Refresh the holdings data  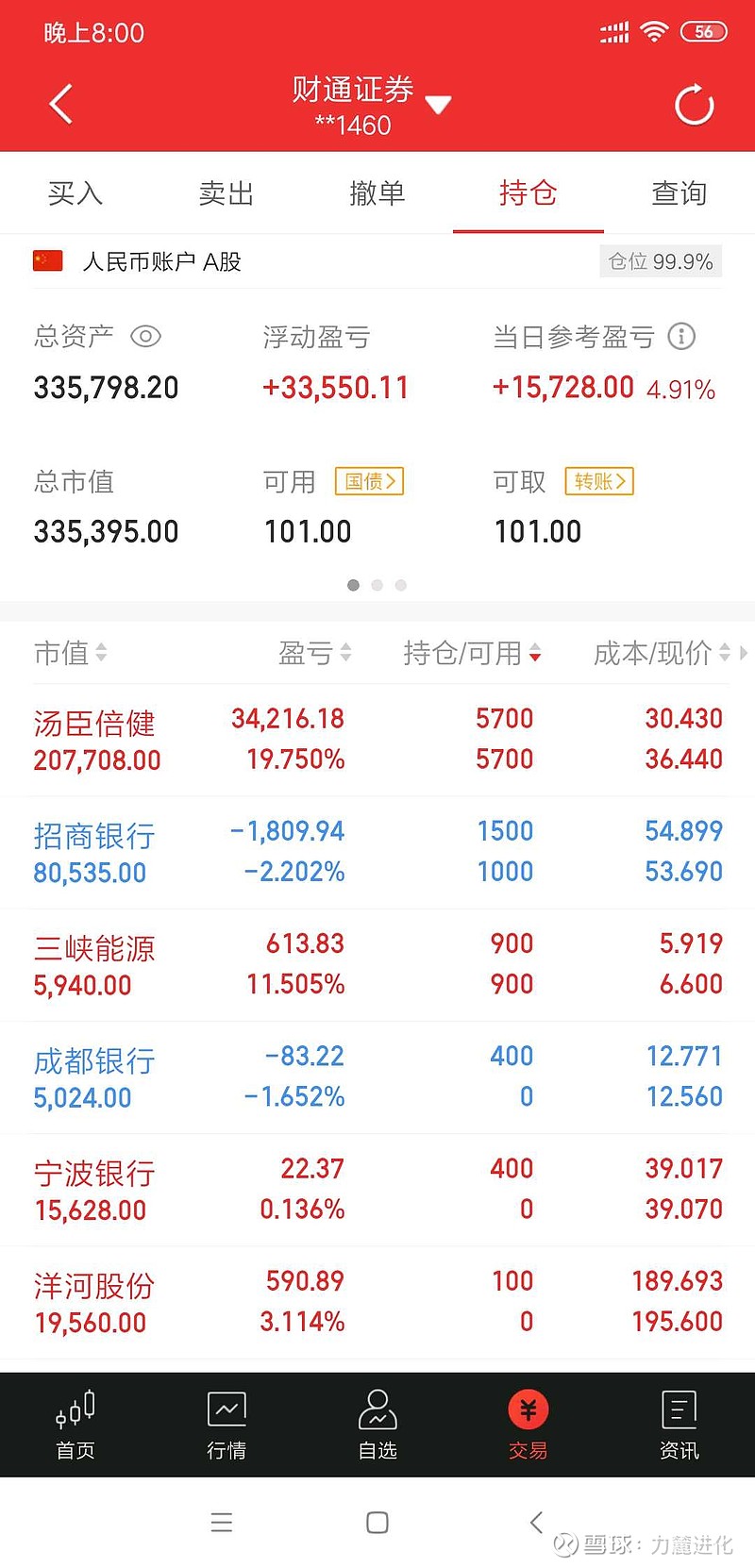(x=695, y=105)
